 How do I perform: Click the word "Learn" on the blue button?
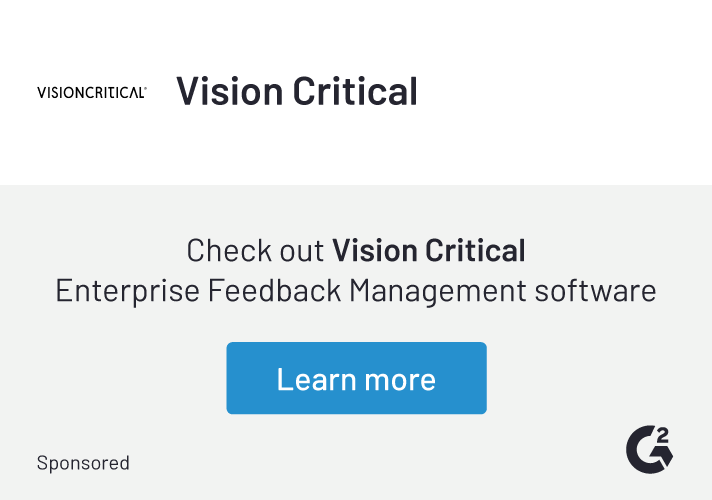[311, 379]
